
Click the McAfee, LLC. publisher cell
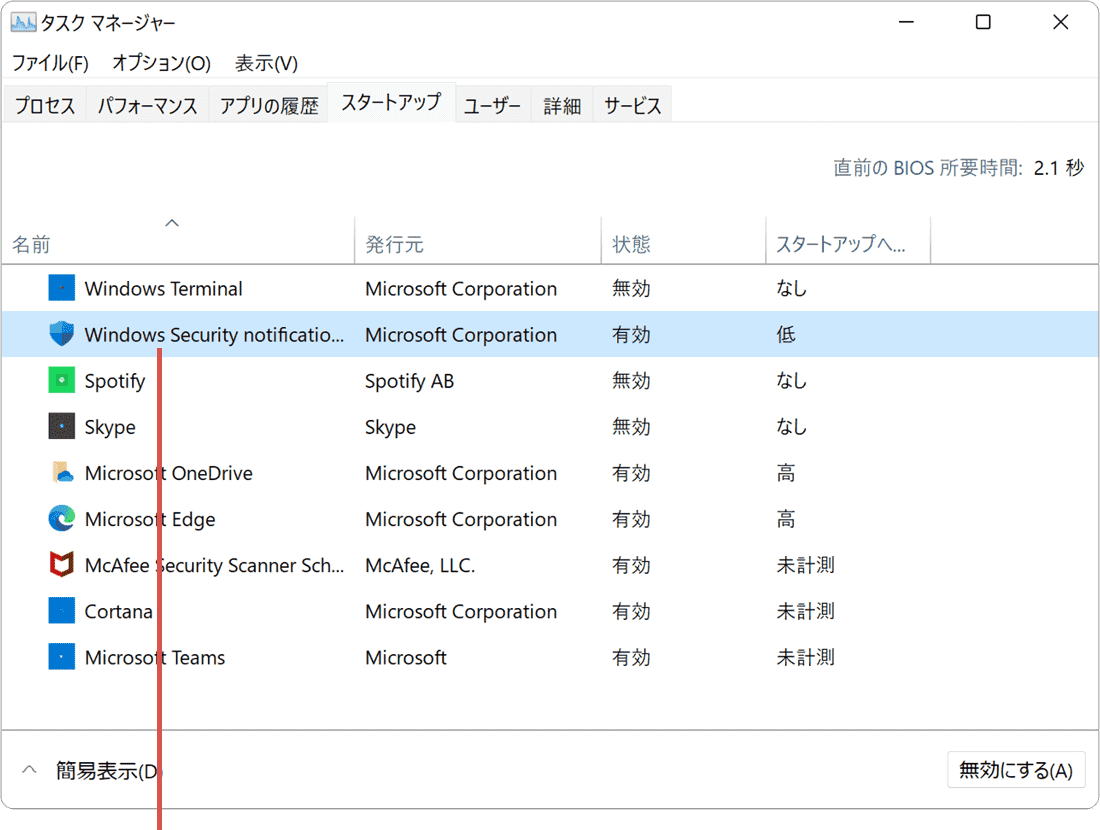click(x=420, y=565)
